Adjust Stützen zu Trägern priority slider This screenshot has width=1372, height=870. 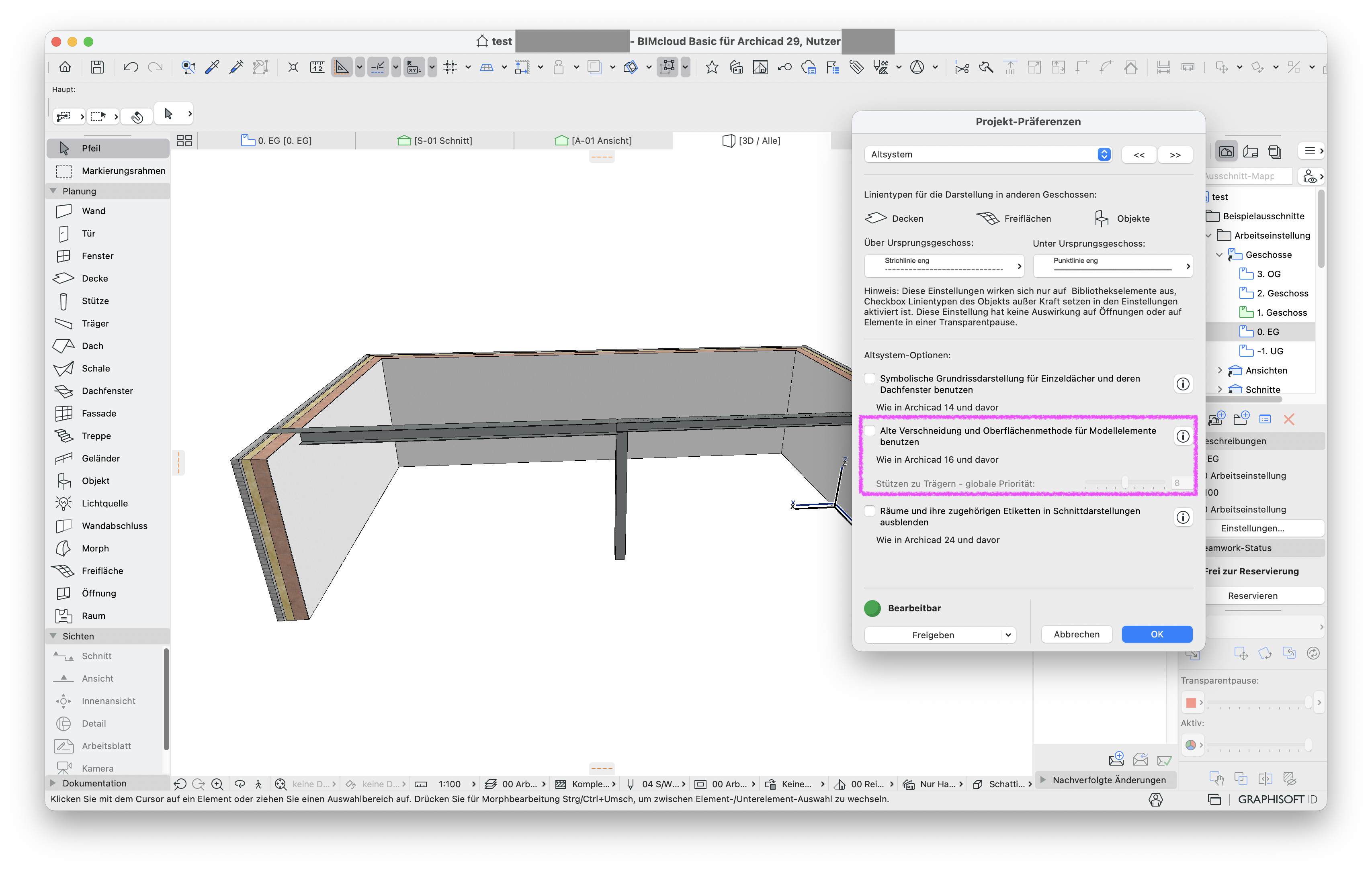(x=1125, y=483)
